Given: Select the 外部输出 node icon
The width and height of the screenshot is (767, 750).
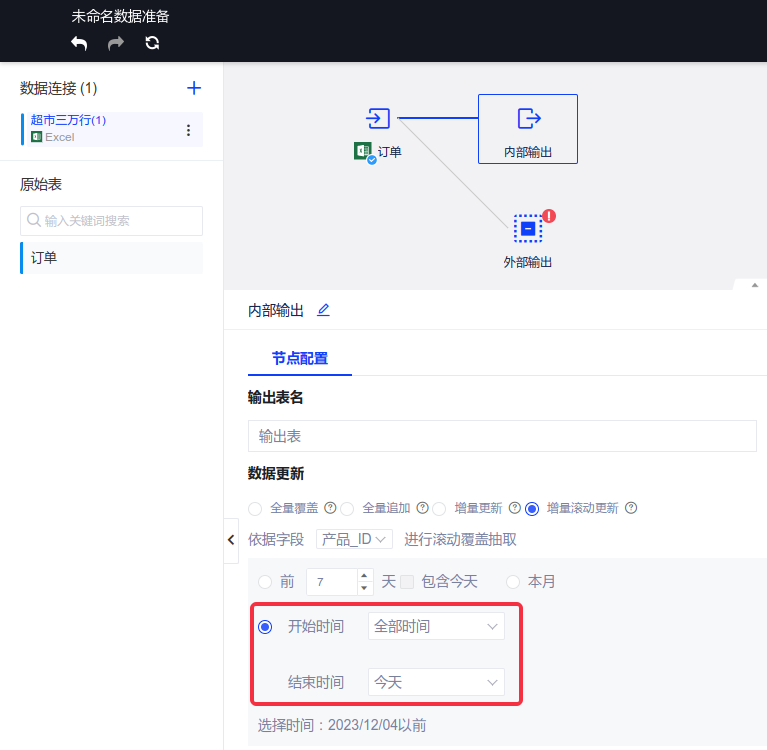Looking at the screenshot, I should (527, 229).
